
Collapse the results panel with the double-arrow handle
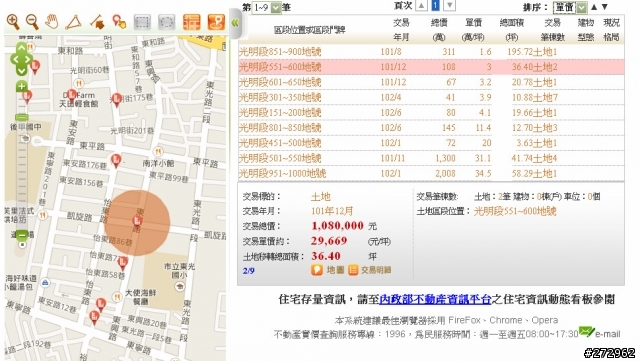(x=235, y=22)
